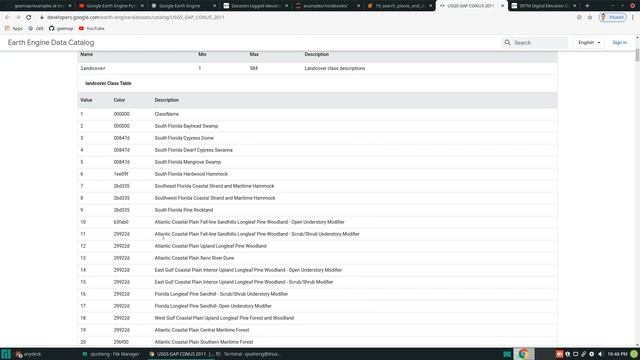Go back with the browser back arrow
The width and height of the screenshot is (640, 360).
(7, 18)
